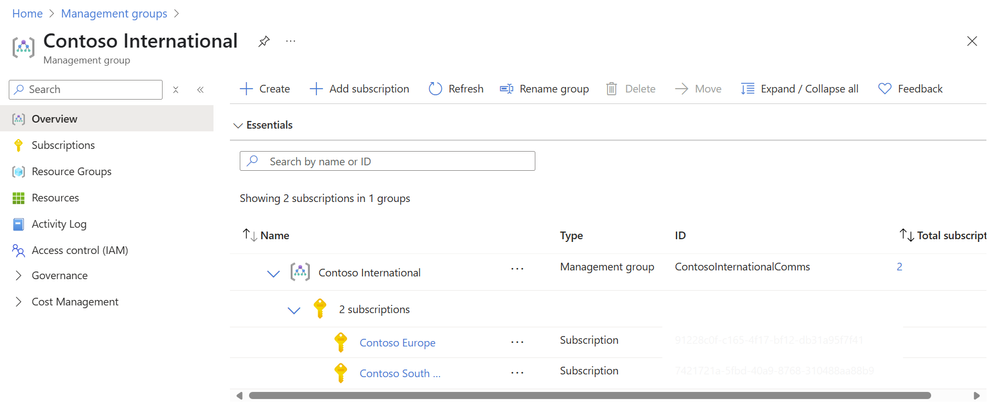Close the Contoso International blade
The image size is (999, 416).
point(972,41)
